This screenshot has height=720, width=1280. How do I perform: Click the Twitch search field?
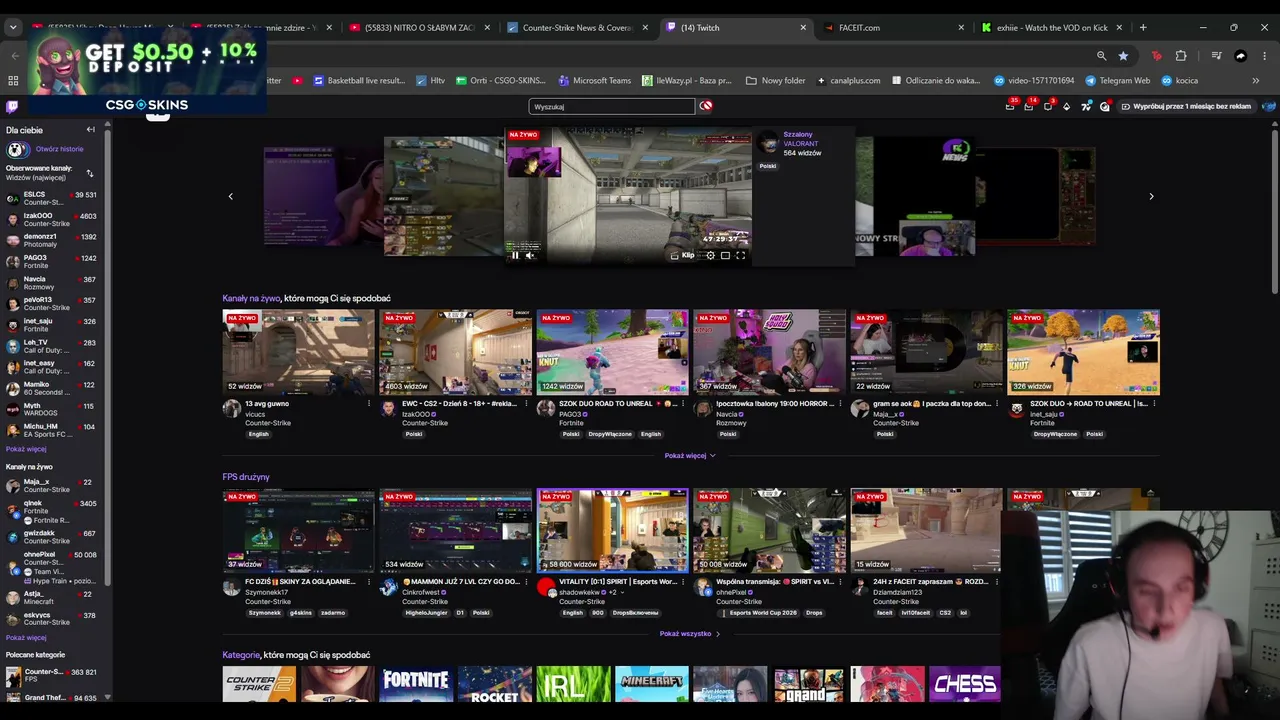pyautogui.click(x=611, y=106)
